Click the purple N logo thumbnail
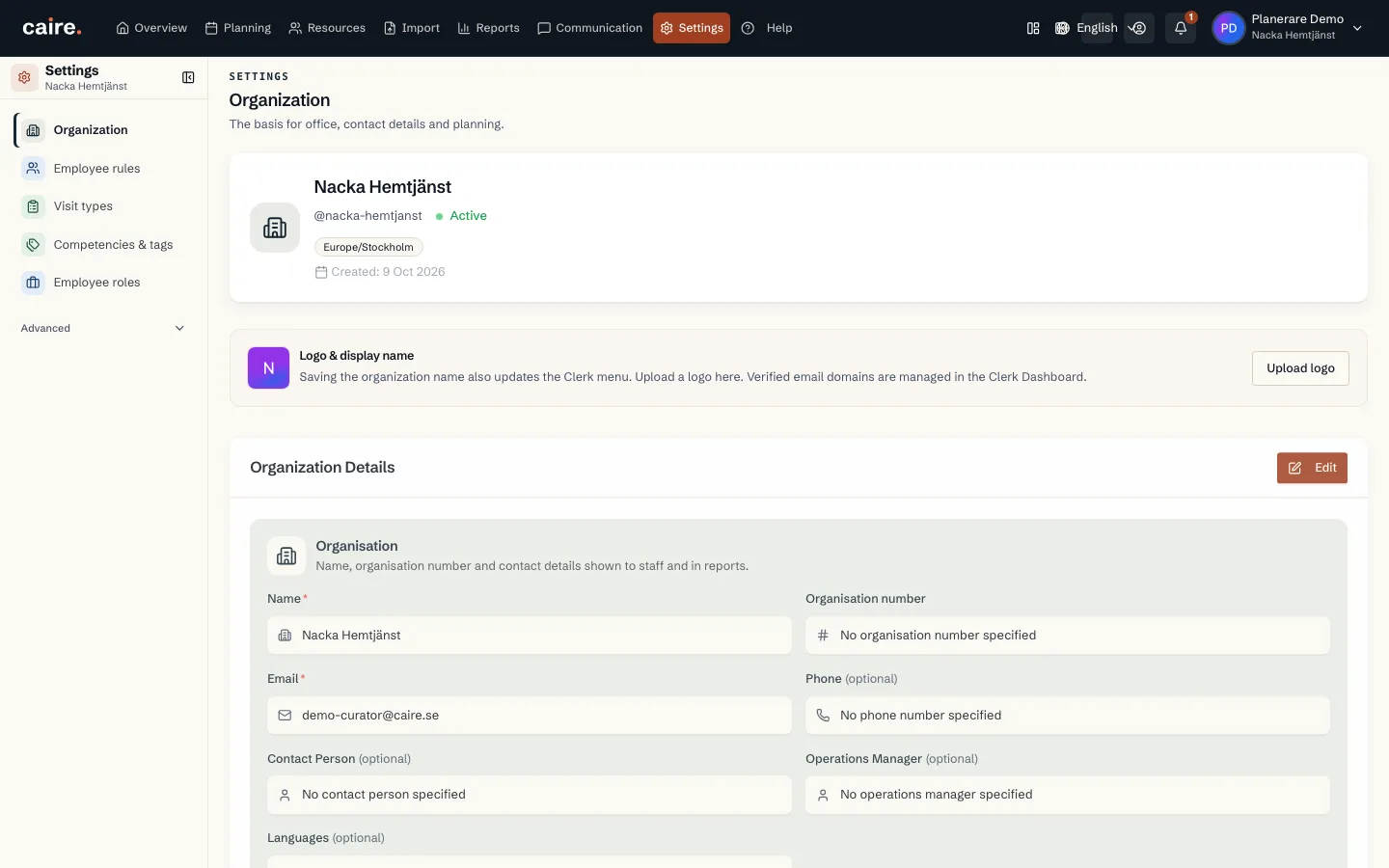 click(x=268, y=367)
